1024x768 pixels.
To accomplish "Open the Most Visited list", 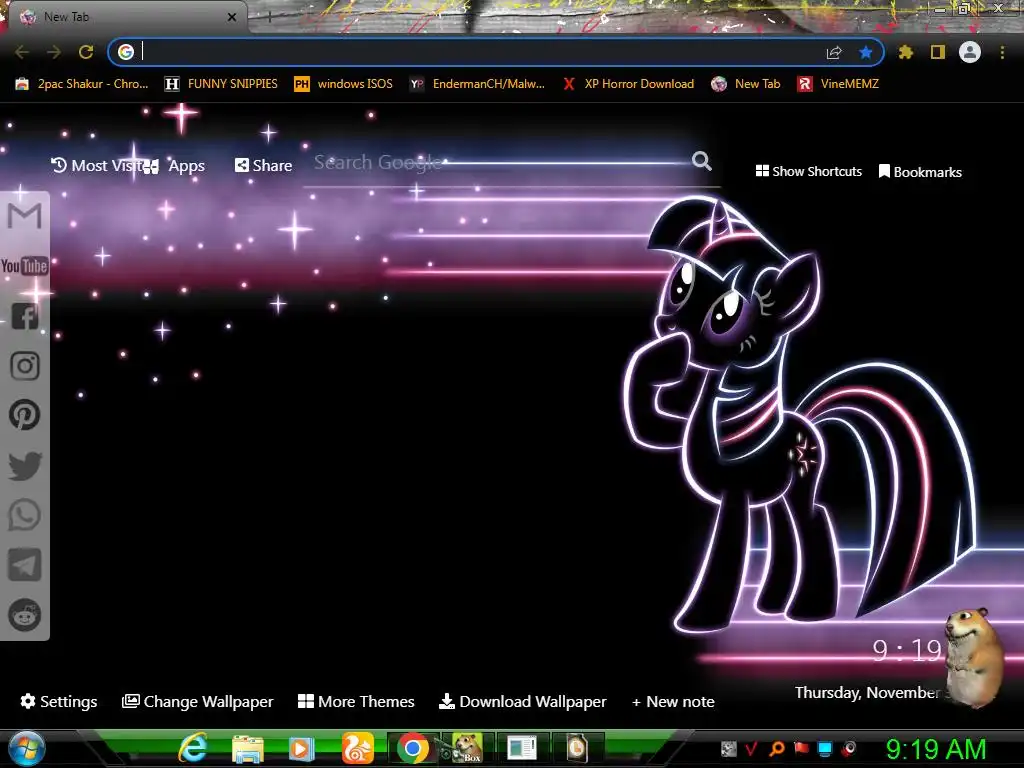I will click(96, 165).
